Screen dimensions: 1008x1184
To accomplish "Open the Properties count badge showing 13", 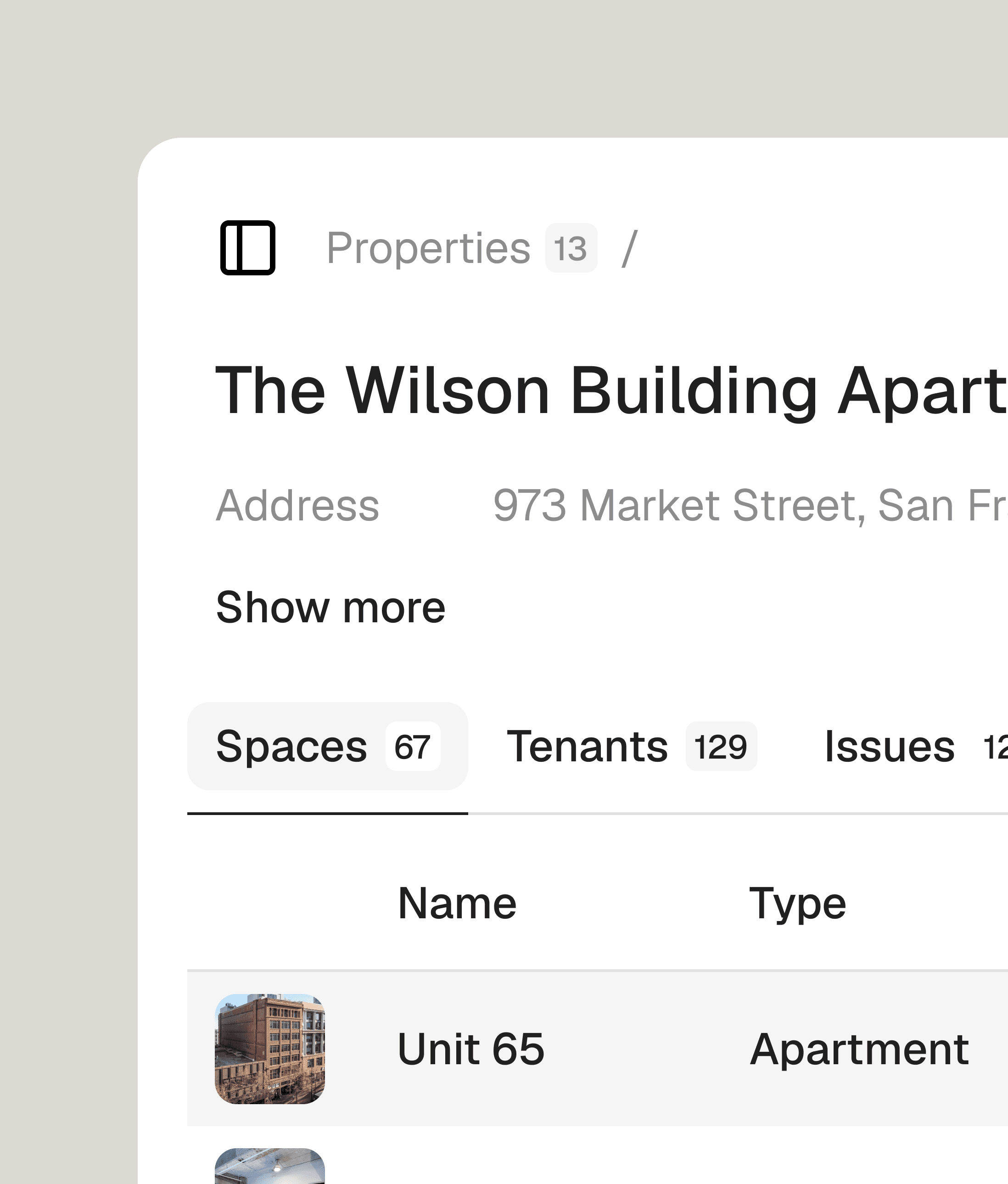I will (x=570, y=248).
